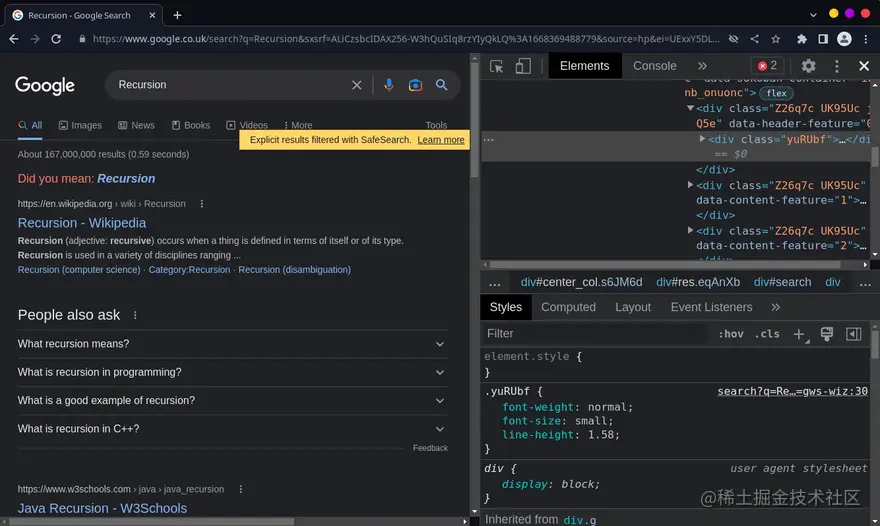Image resolution: width=880 pixels, height=526 pixels.
Task: Close the DevTools panel
Action: click(x=864, y=66)
